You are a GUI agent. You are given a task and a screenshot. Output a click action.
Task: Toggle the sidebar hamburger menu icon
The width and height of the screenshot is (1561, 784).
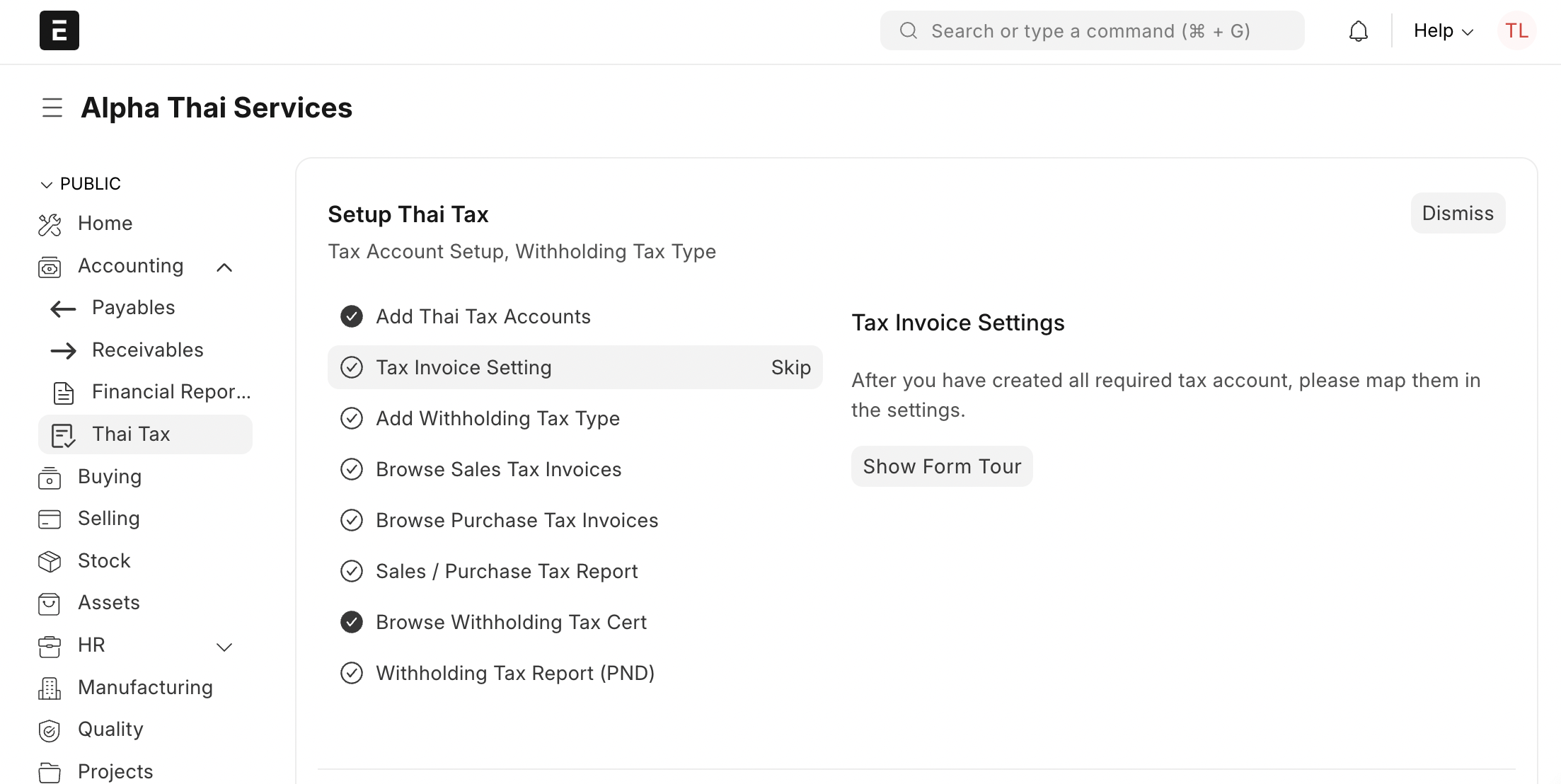pos(52,108)
